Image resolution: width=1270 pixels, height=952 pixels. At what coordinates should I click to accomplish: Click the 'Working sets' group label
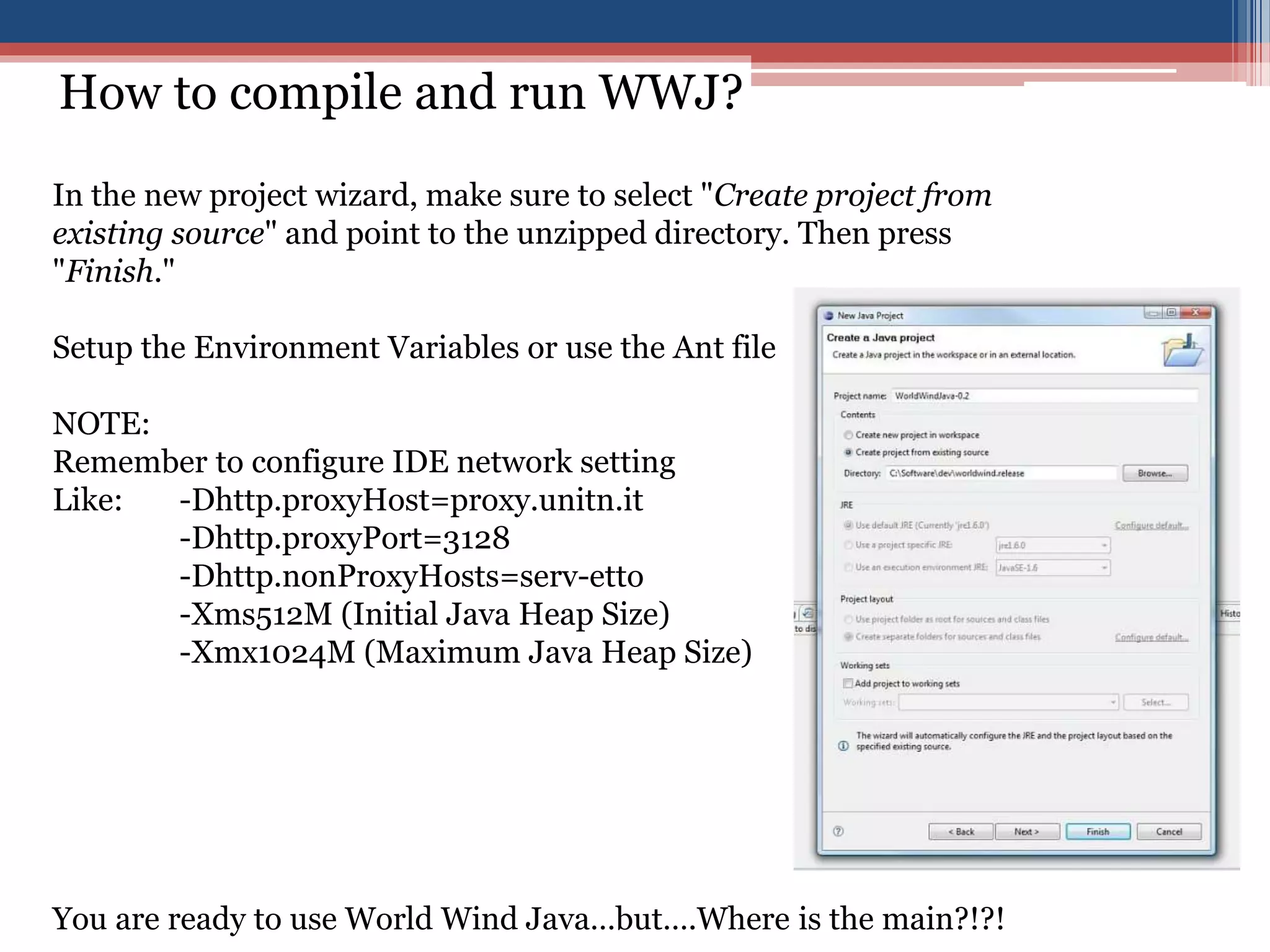(x=865, y=665)
